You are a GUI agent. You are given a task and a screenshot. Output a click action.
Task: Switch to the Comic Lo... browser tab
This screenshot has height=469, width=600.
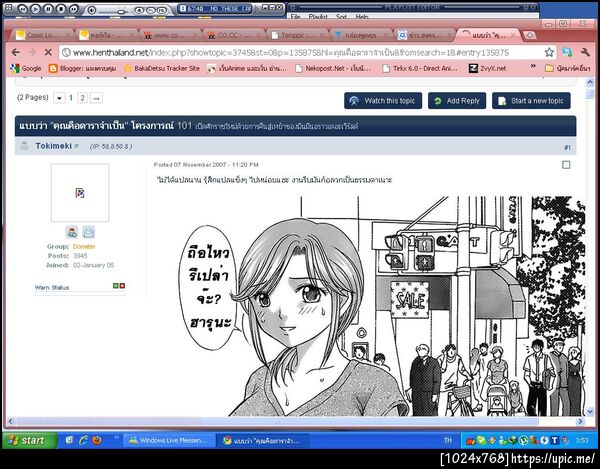(41, 35)
